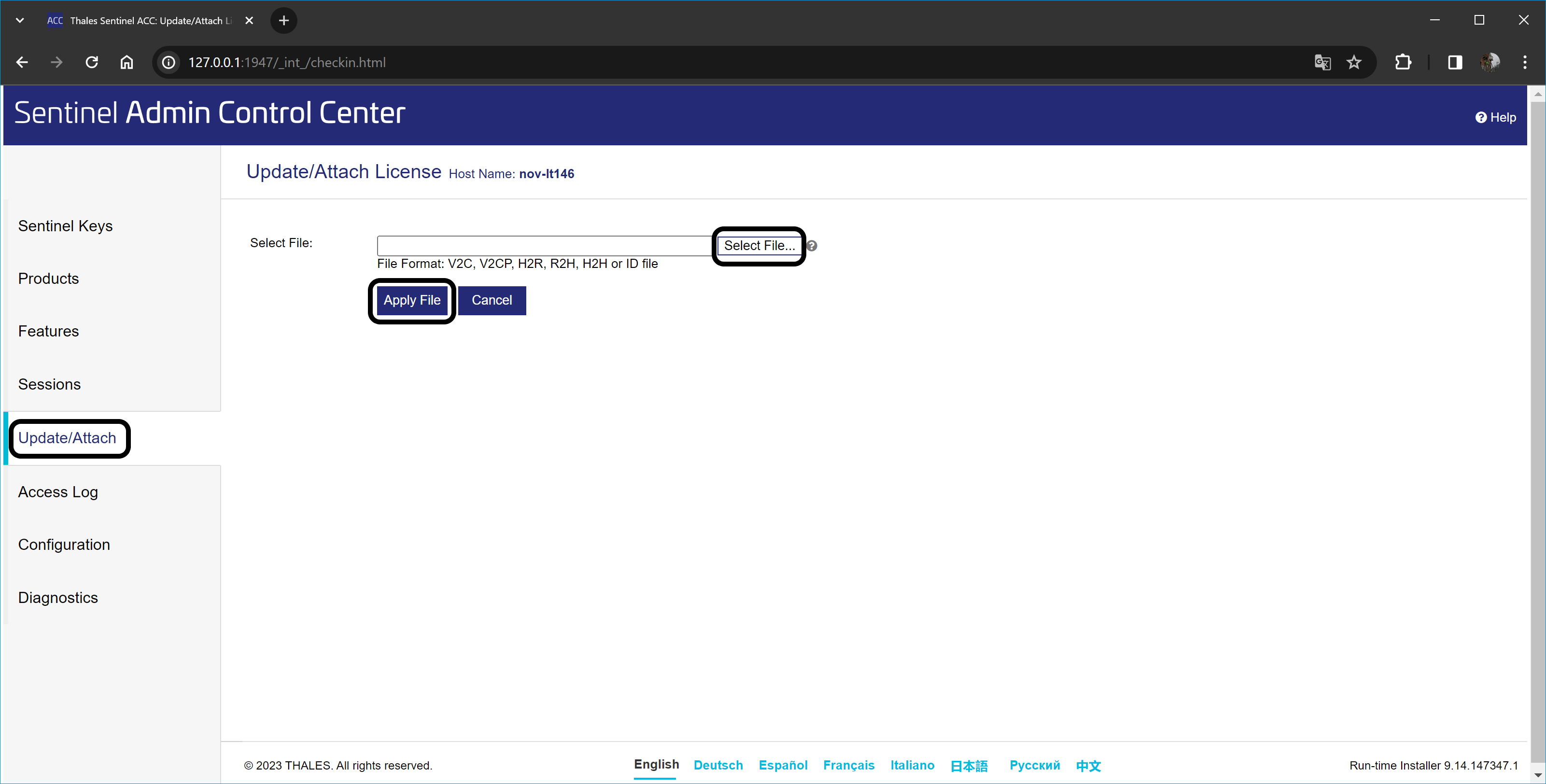Open the browser extensions puzzle icon
This screenshot has height=784, width=1546.
coord(1403,62)
